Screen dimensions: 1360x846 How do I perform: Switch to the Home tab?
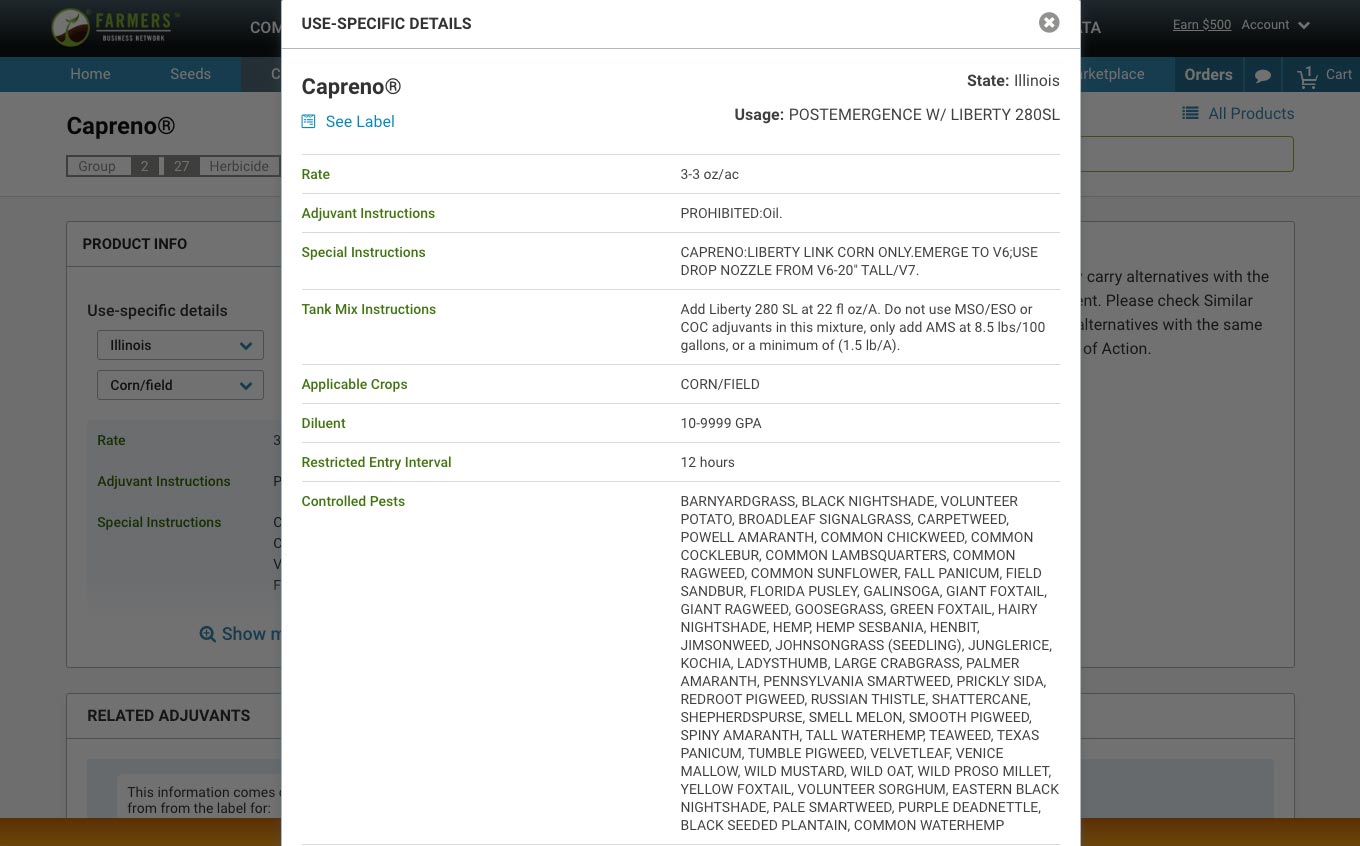90,74
